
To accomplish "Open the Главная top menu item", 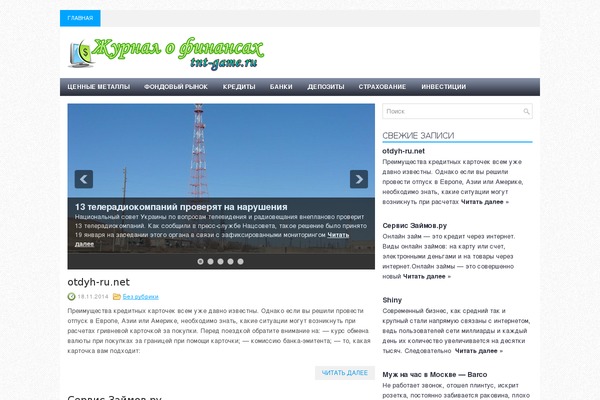I will point(80,18).
